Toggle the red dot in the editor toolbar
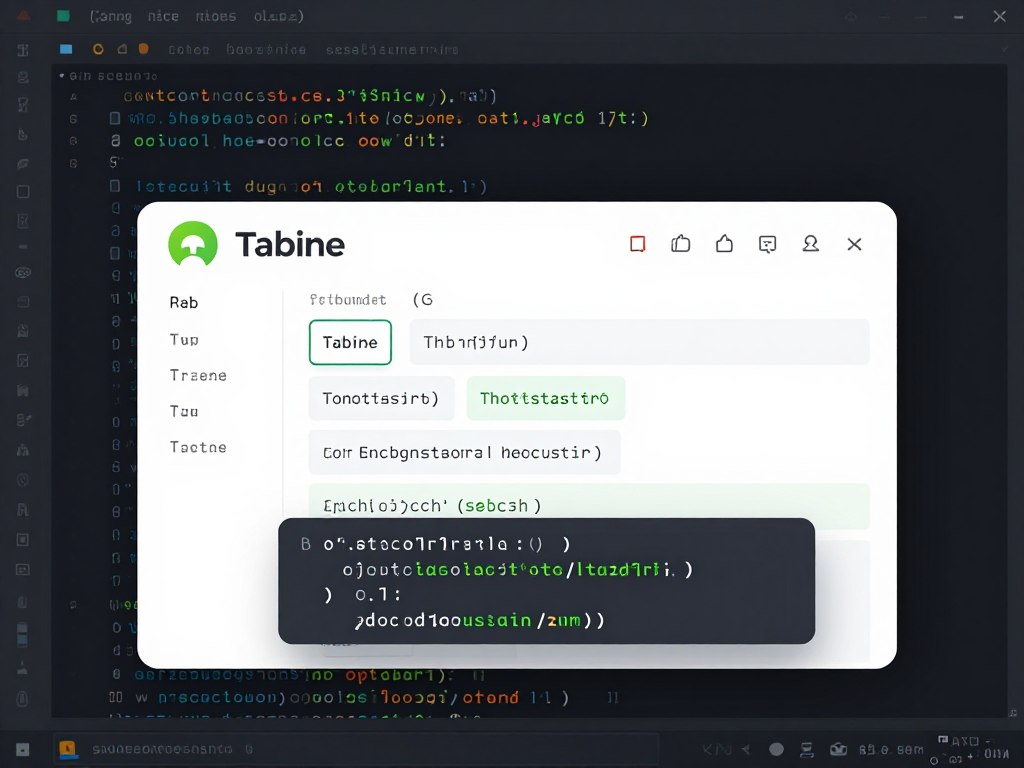 point(143,48)
